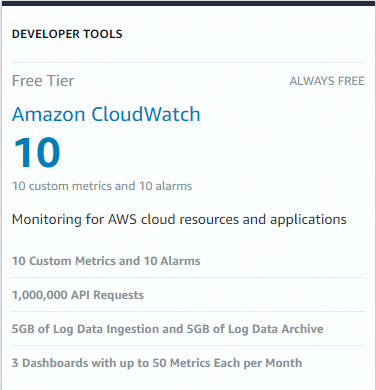This screenshot has height=390, width=376.
Task: Select the '10 Custom Metrics and 10 Alarms' row
Action: tap(188, 261)
